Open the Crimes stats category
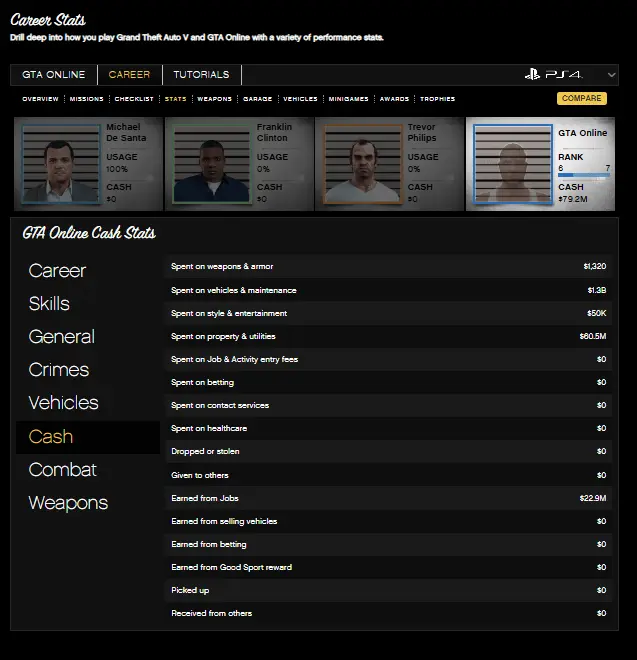 coord(59,370)
